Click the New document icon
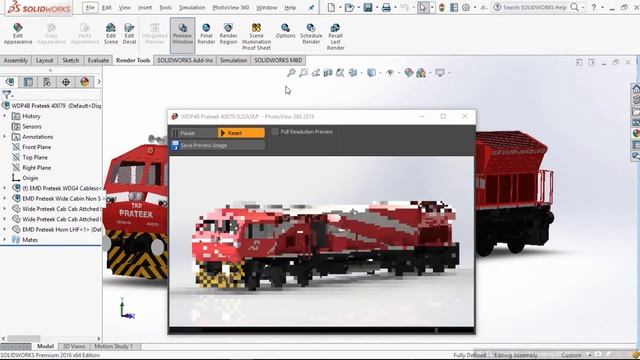Viewport: 640px width, 360px height. coord(331,7)
